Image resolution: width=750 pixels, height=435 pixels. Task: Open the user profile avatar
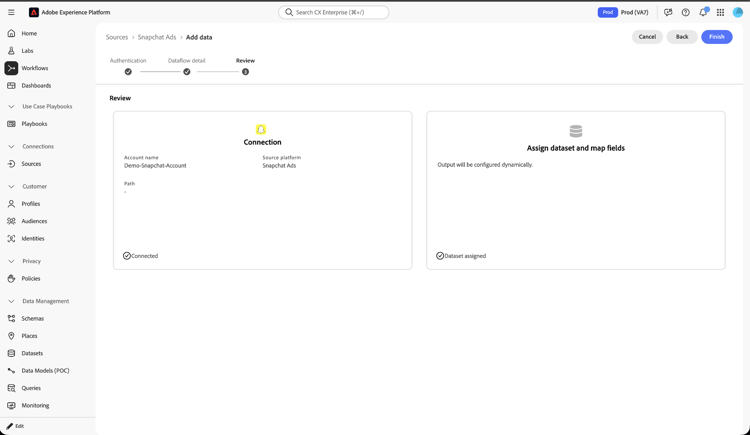click(x=738, y=12)
